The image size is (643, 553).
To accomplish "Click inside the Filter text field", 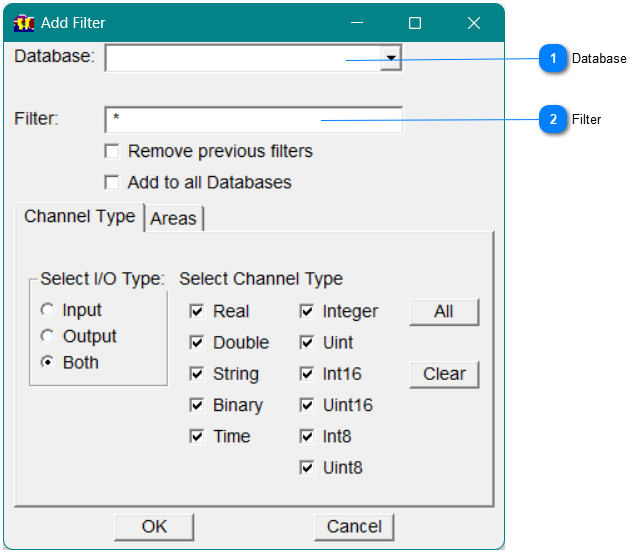I will (x=253, y=120).
